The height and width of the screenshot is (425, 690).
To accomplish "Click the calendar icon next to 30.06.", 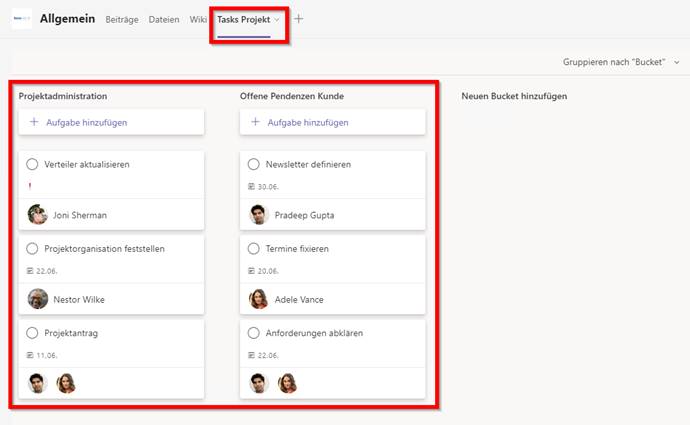I will point(251,187).
